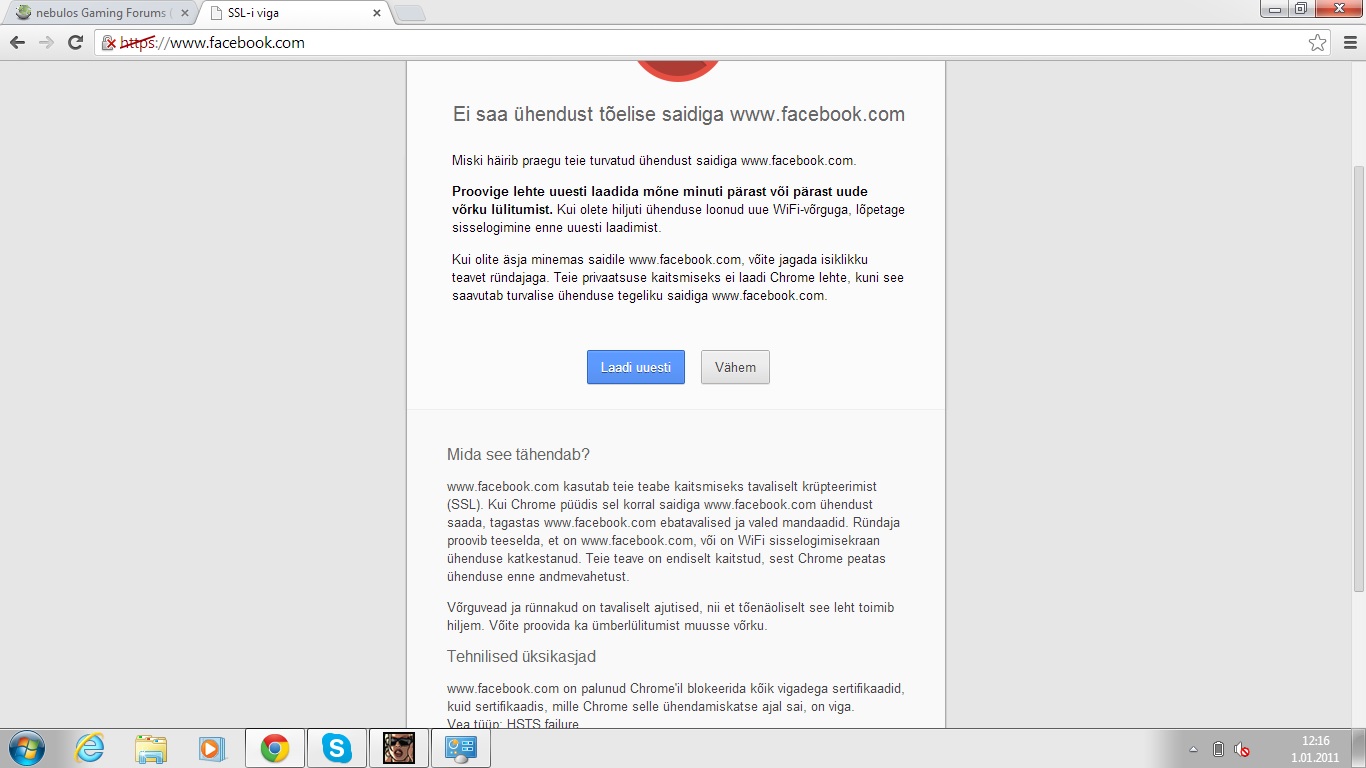Reload the page with the refresh icon
The width and height of the screenshot is (1366, 768).
tap(75, 43)
